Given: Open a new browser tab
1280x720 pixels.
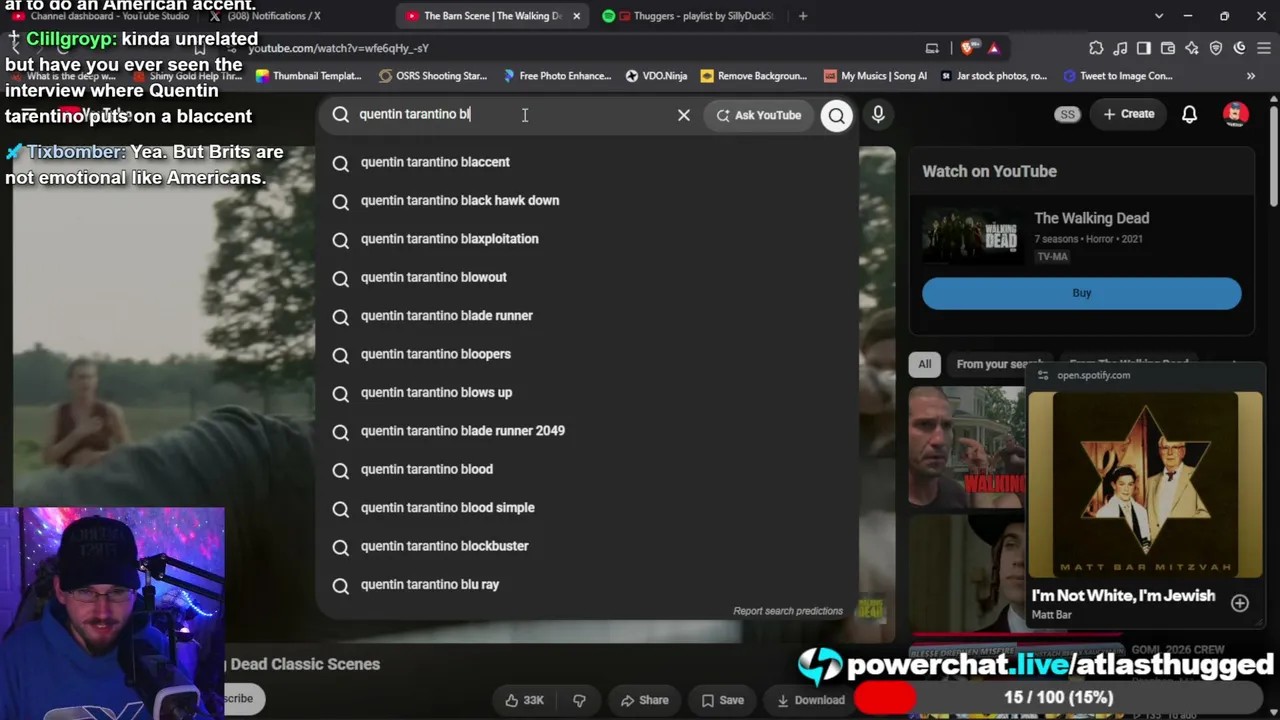Looking at the screenshot, I should (x=802, y=16).
